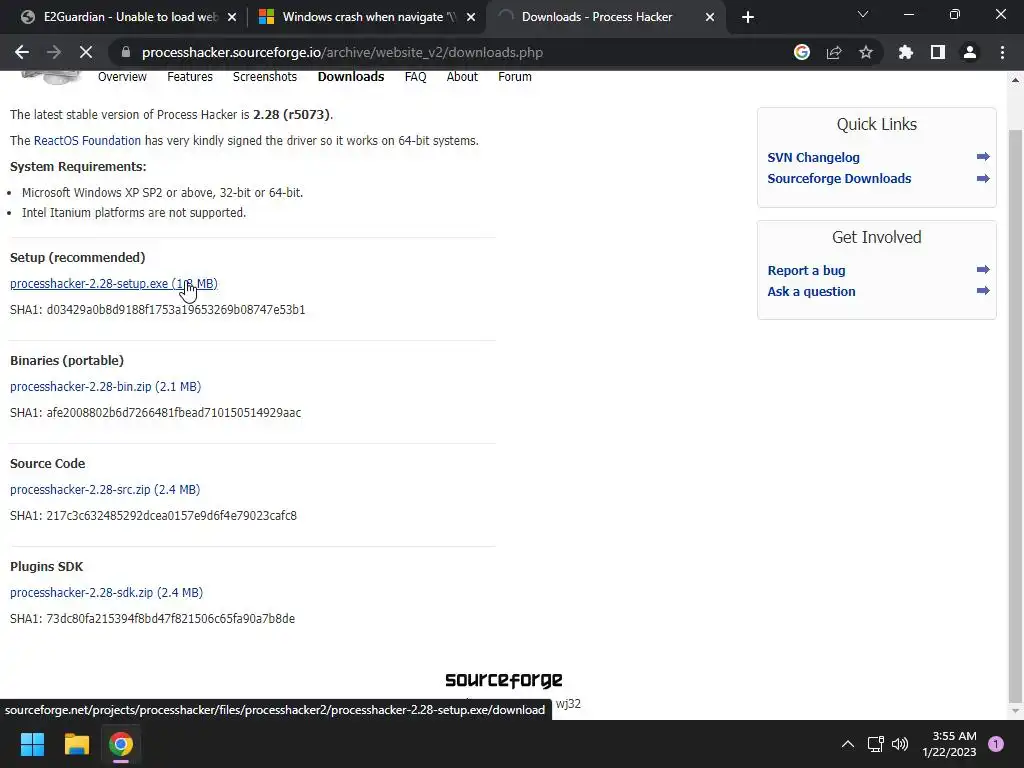Open a new browser tab

tap(748, 17)
